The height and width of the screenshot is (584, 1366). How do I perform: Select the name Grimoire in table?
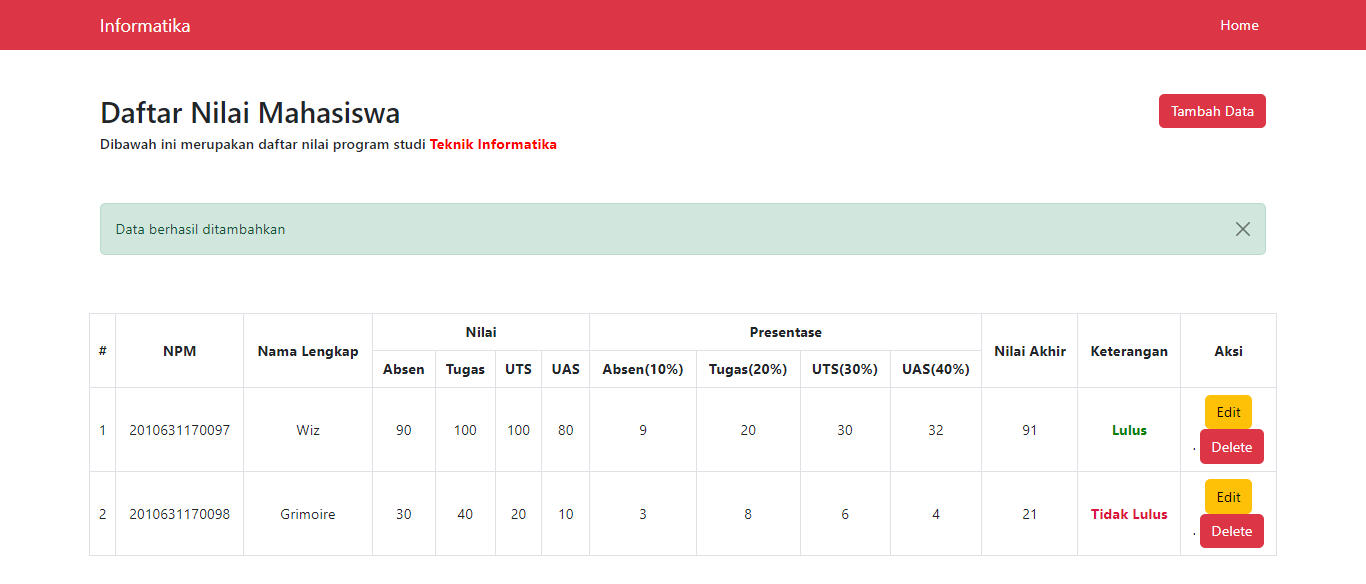pyautogui.click(x=308, y=514)
